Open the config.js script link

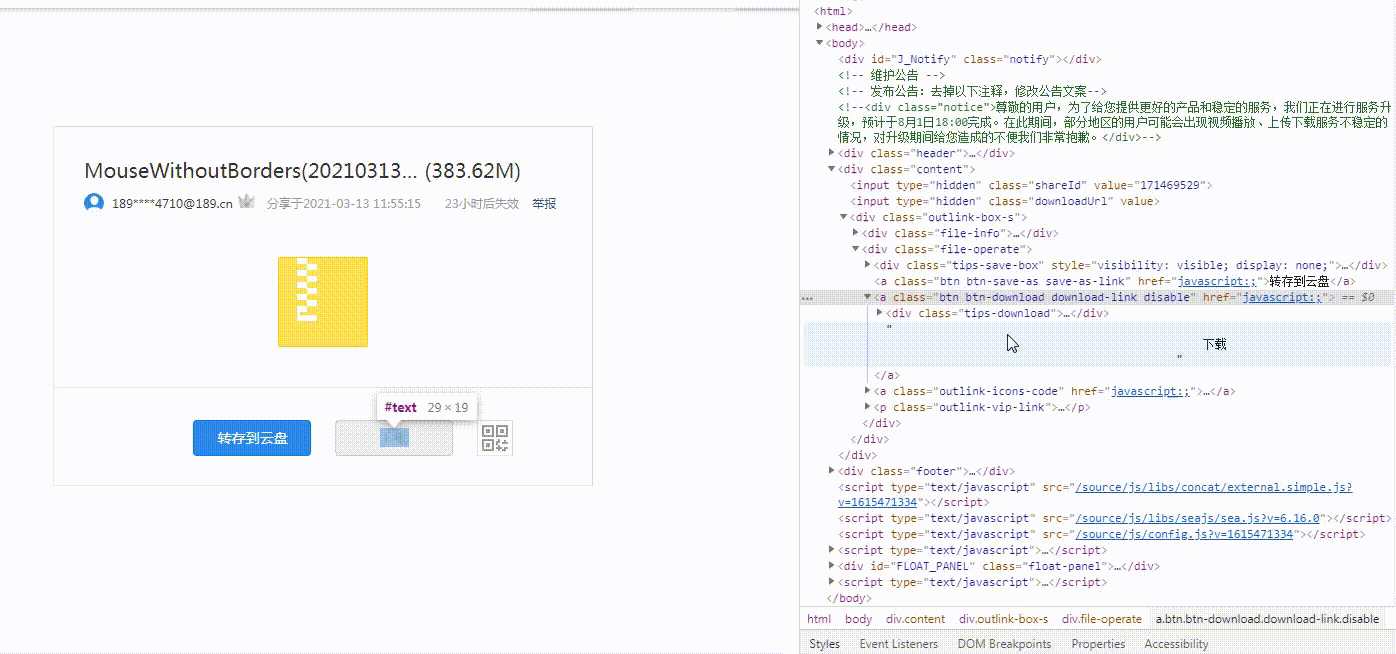(x=1184, y=534)
